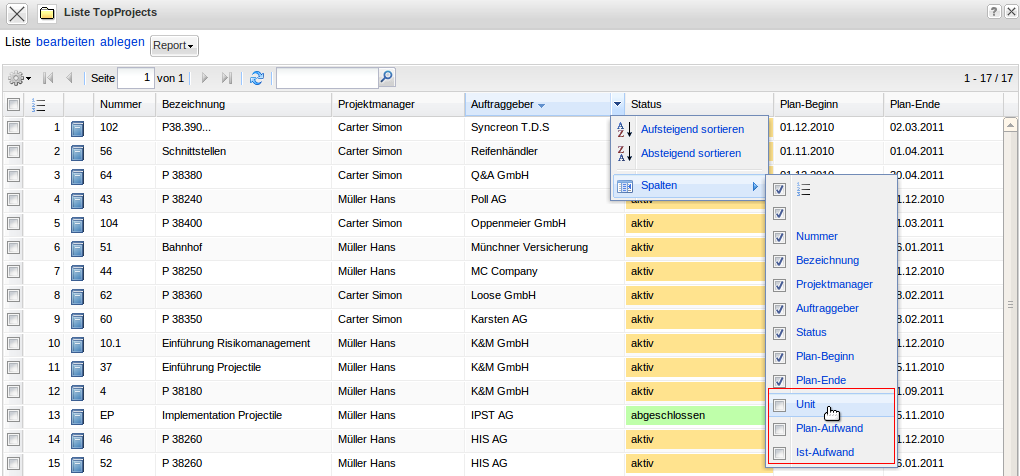Go to the first page arrow
The image size is (1020, 476).
tap(48, 78)
